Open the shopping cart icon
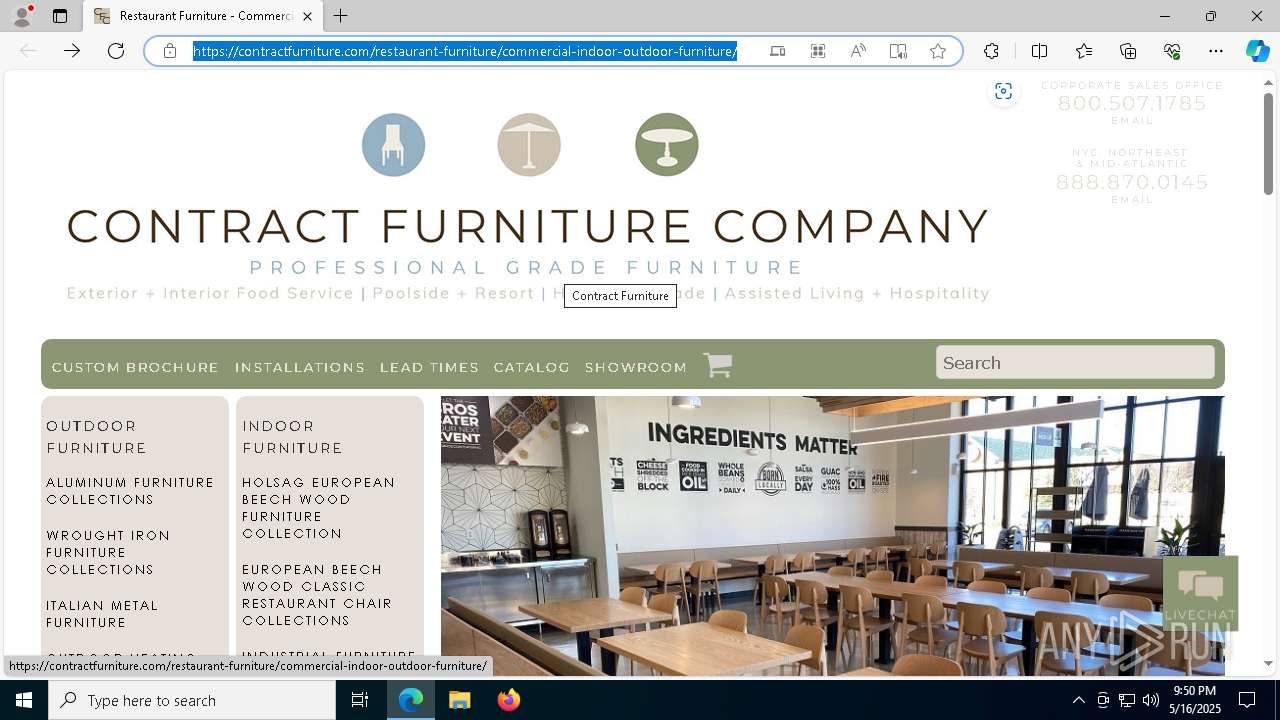Screen dimensions: 1280x720 [717, 365]
